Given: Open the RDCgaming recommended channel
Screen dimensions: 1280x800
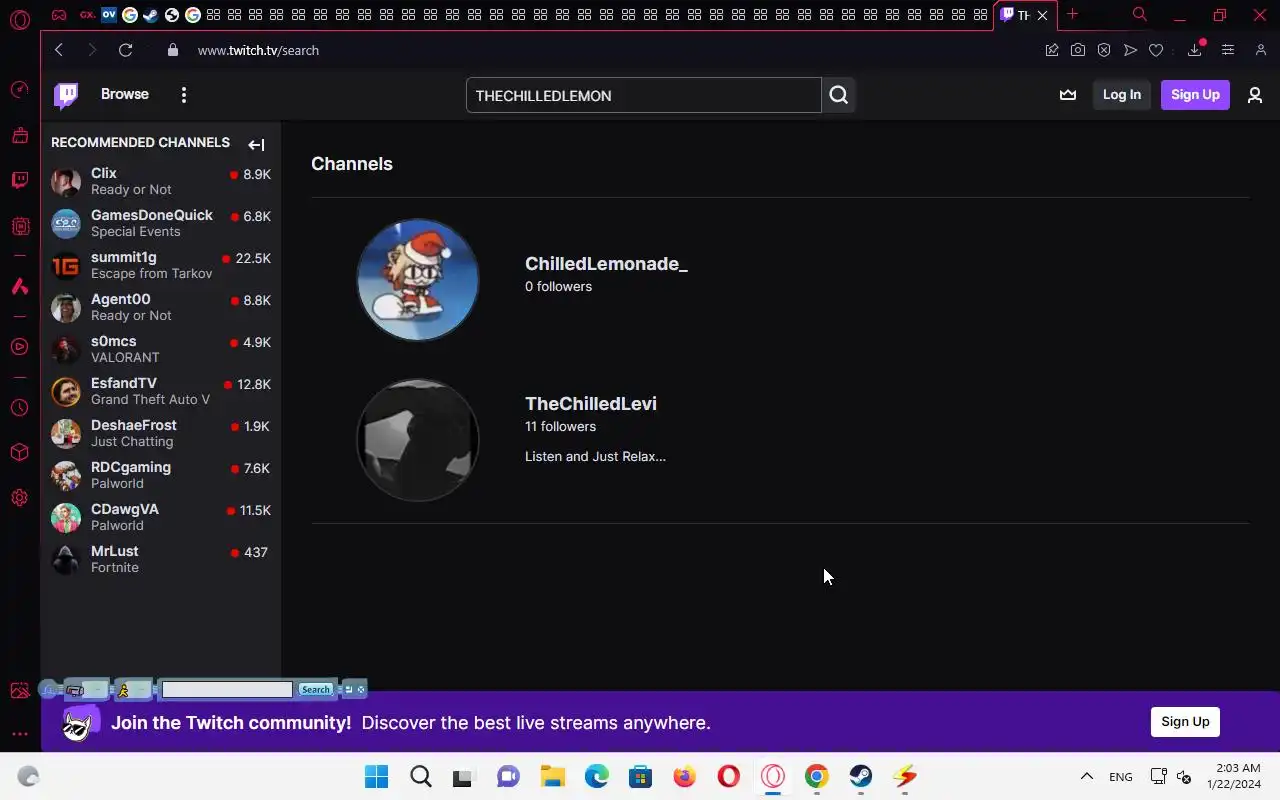Looking at the screenshot, I should point(161,475).
